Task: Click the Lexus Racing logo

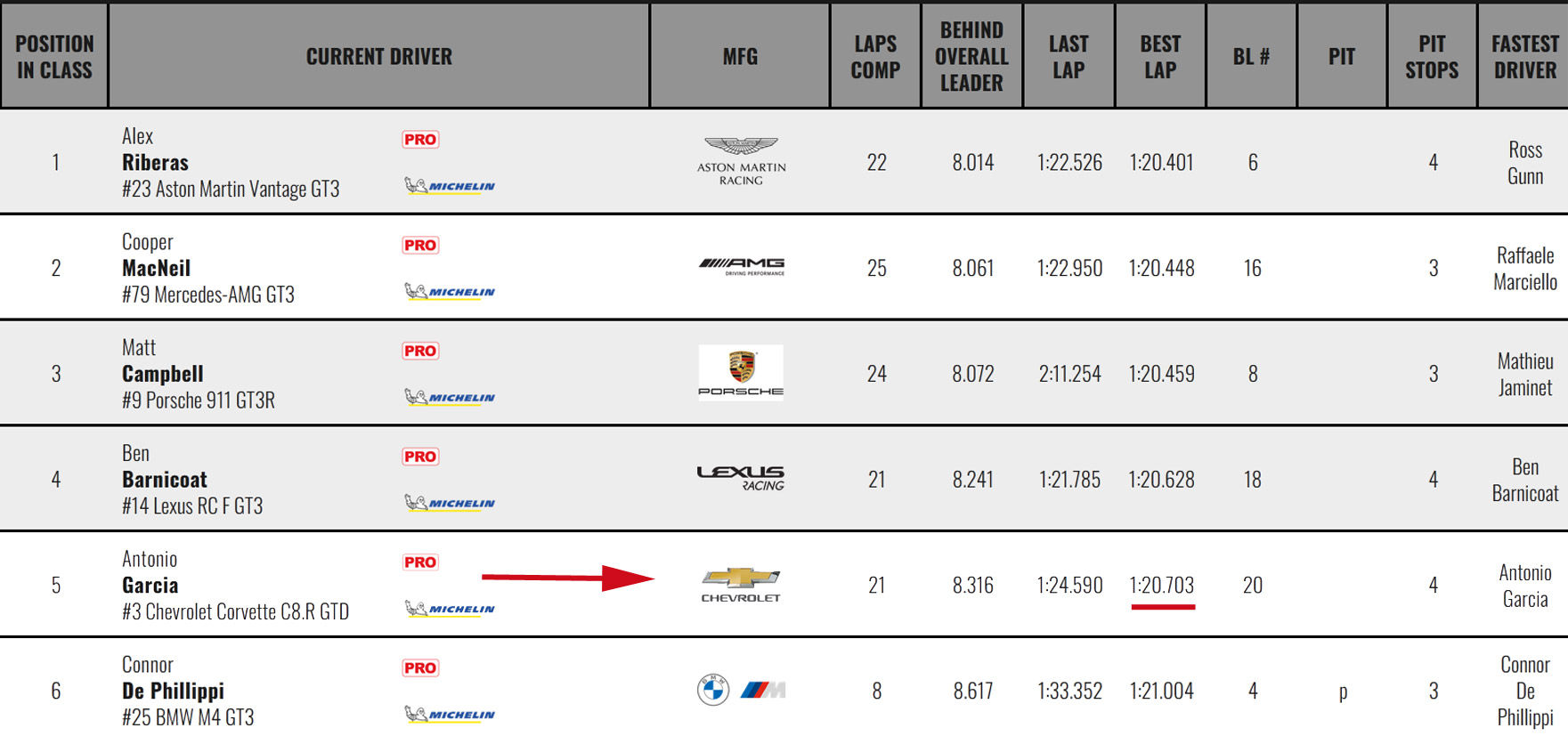Action: [741, 478]
